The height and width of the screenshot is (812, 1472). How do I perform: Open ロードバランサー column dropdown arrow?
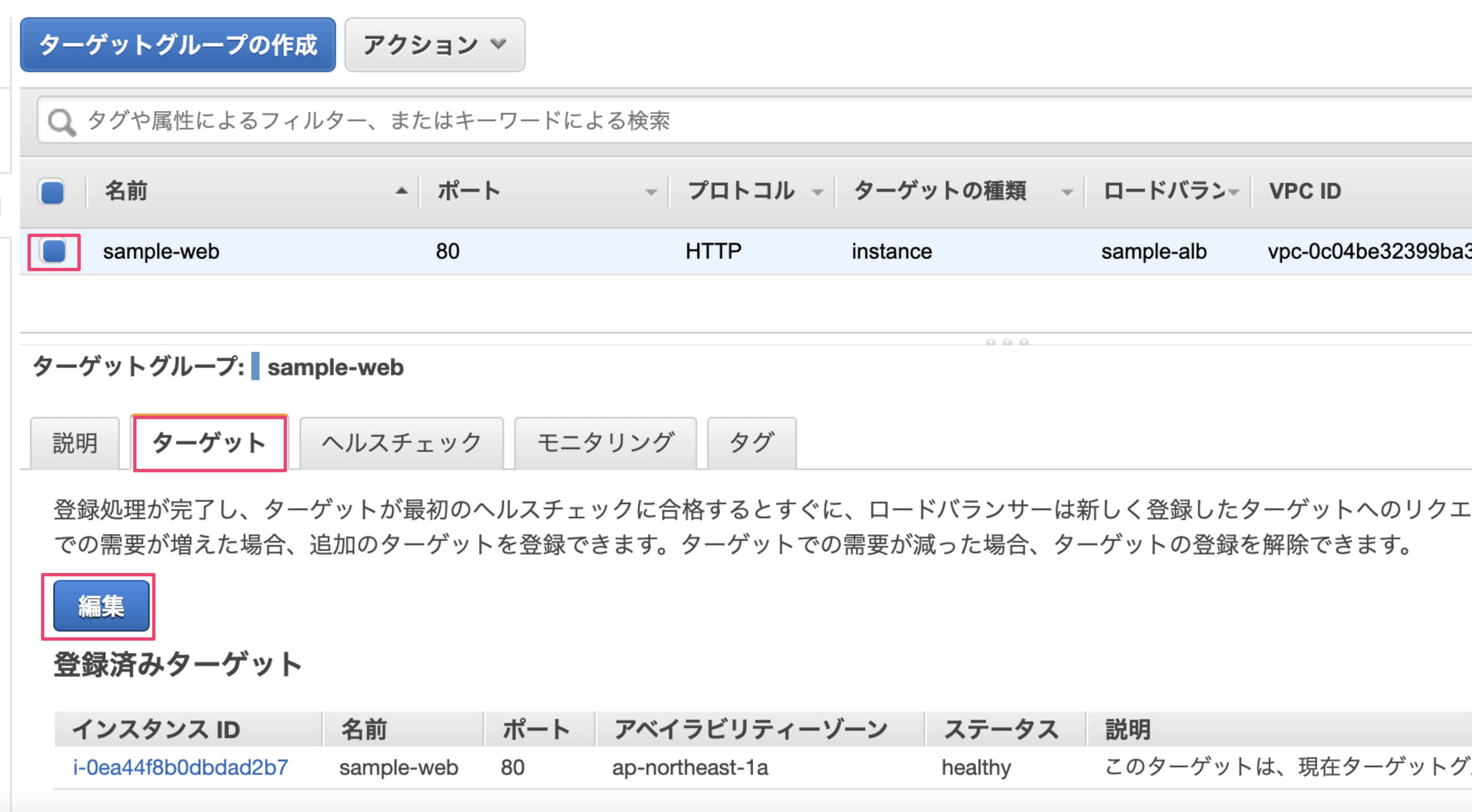(1234, 192)
